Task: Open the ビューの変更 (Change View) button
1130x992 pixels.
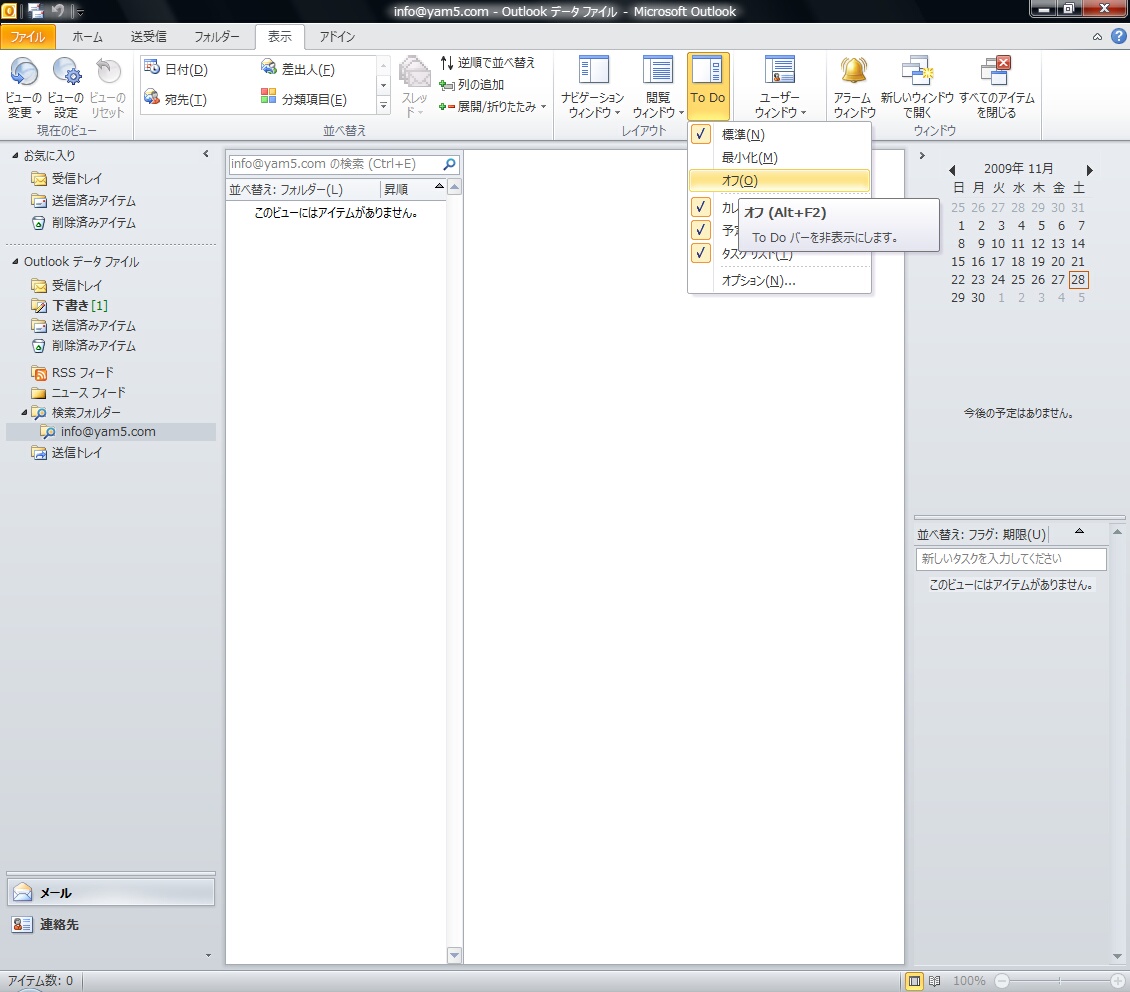Action: pyautogui.click(x=24, y=87)
